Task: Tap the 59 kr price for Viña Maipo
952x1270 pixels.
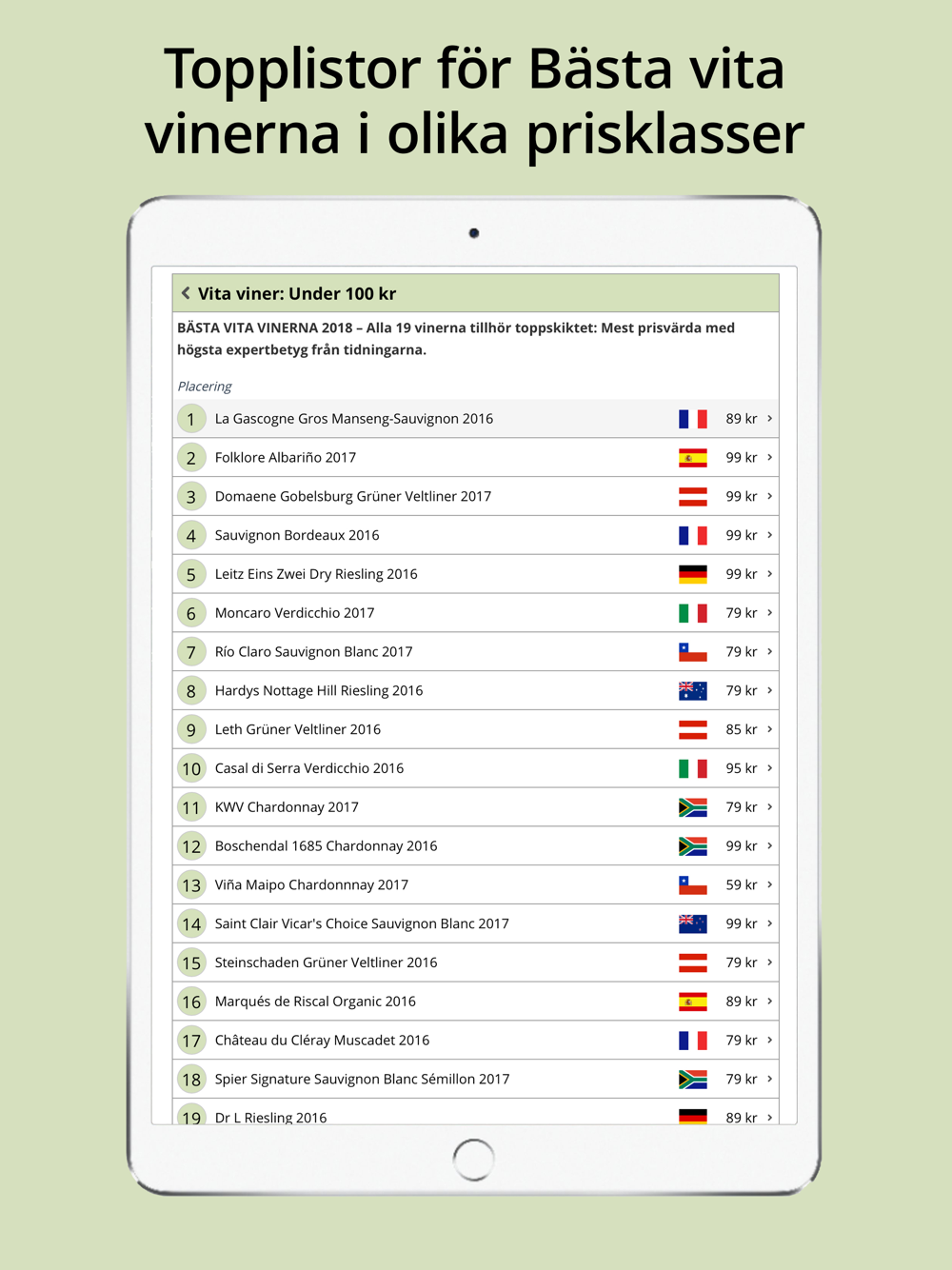Action: 742,885
